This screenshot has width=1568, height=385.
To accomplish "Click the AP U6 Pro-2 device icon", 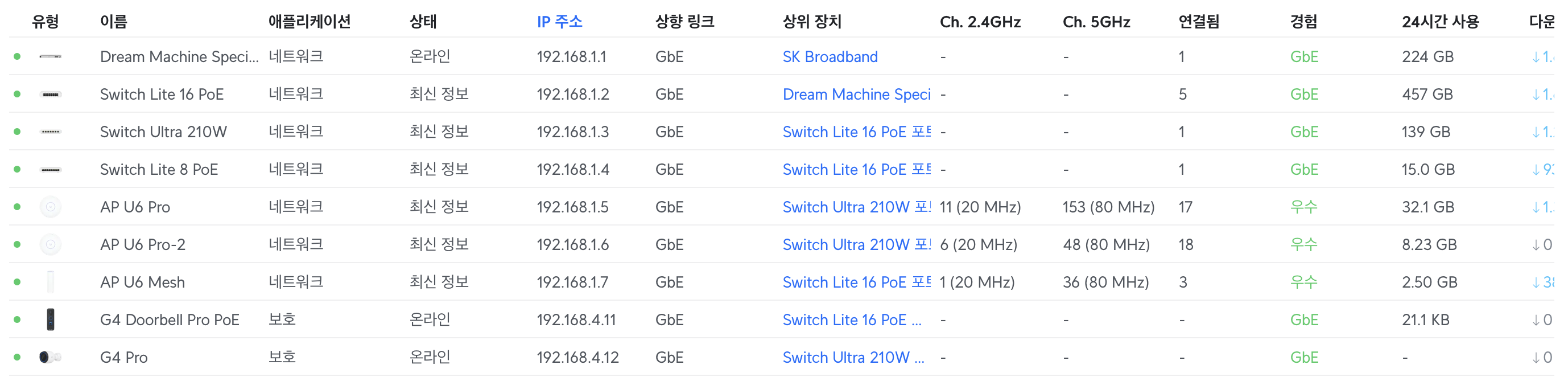I will pos(51,245).
